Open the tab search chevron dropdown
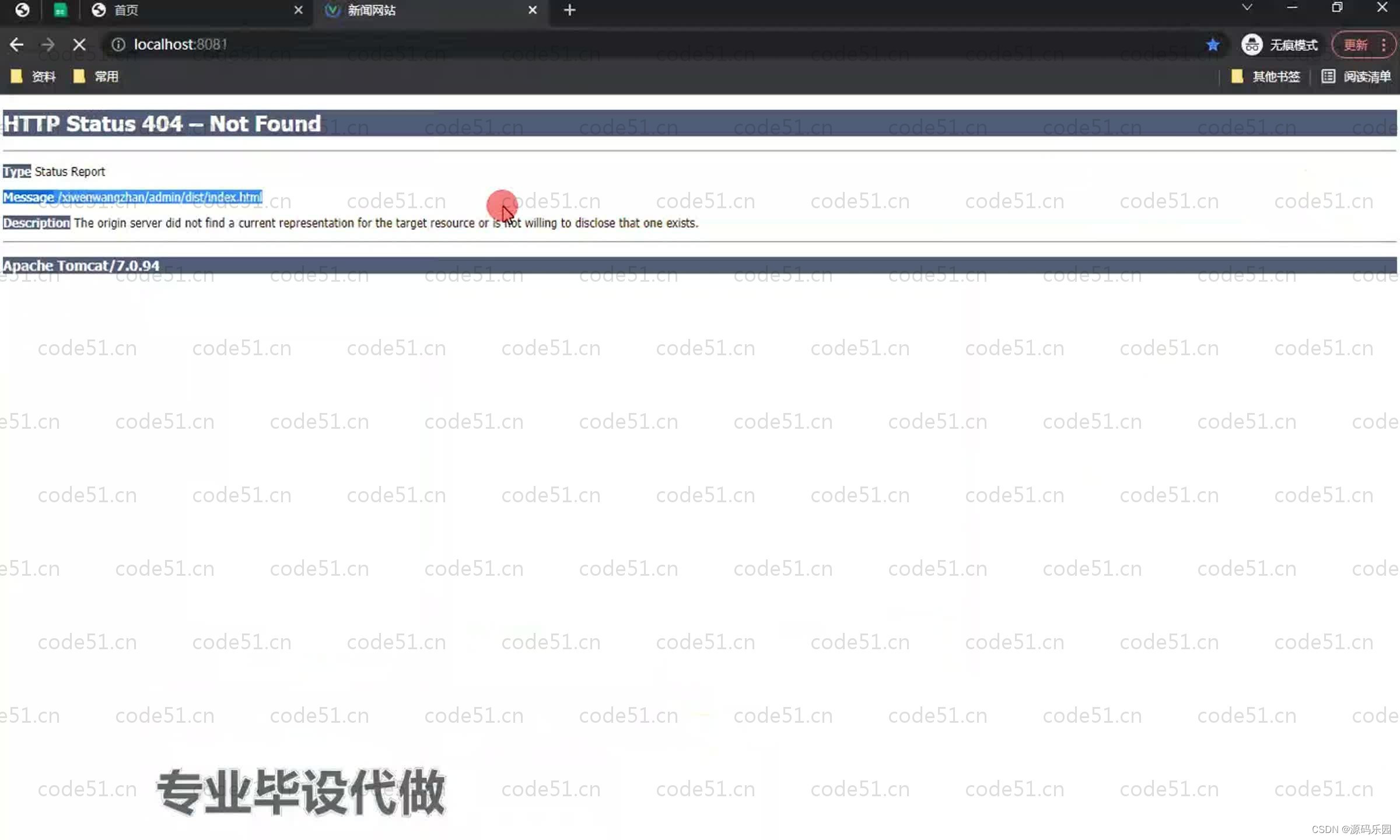The height and width of the screenshot is (840, 1400). pyautogui.click(x=1247, y=8)
